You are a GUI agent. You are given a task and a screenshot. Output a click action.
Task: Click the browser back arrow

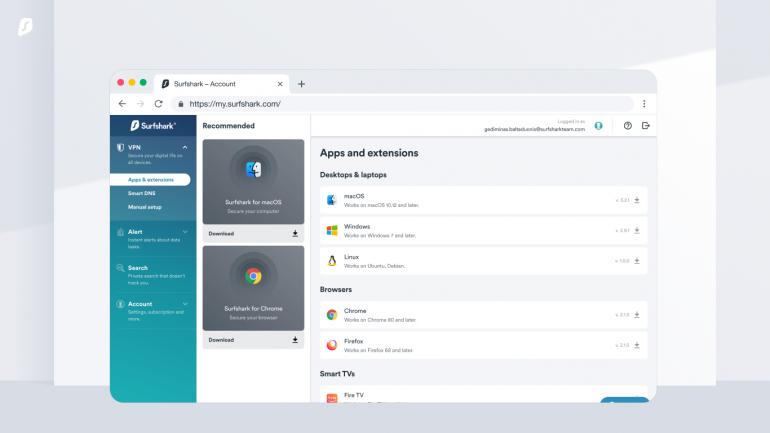(122, 104)
